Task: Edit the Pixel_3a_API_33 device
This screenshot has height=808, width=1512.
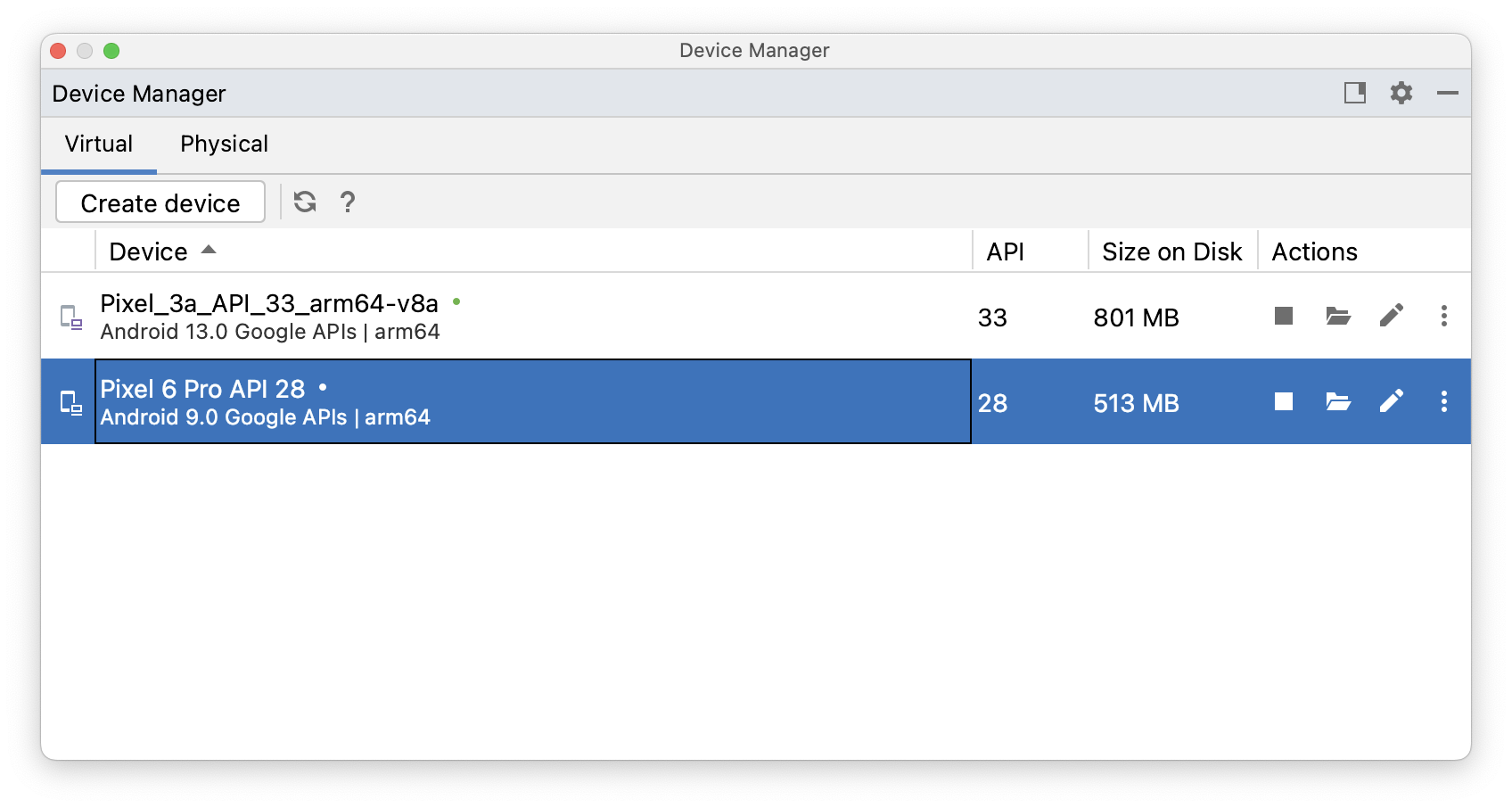Action: pos(1392,316)
